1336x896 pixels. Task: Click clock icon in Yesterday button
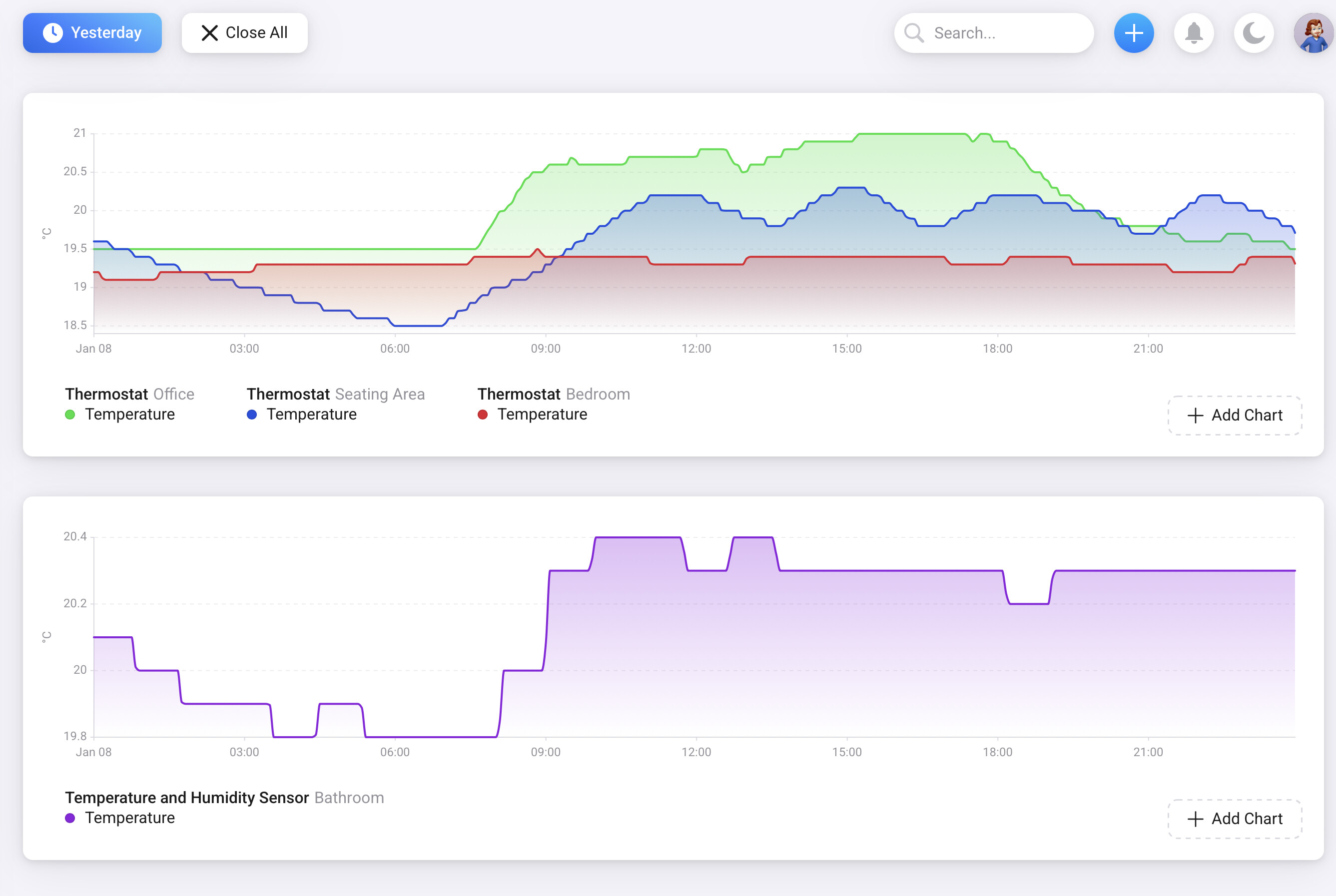(53, 33)
